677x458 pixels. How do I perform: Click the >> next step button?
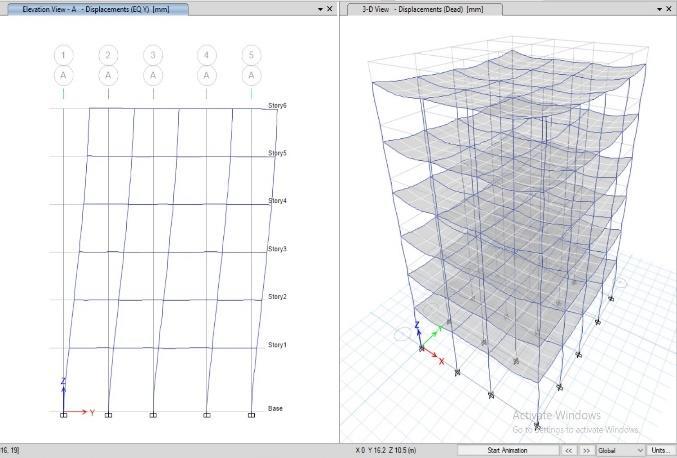point(586,450)
